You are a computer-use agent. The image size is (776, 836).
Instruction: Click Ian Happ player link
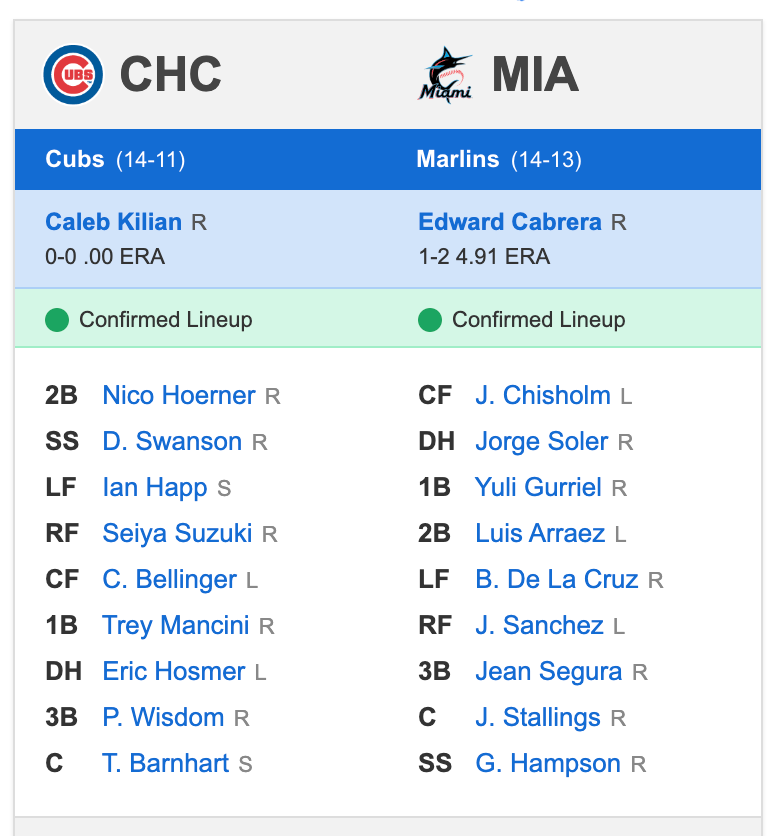click(x=154, y=487)
